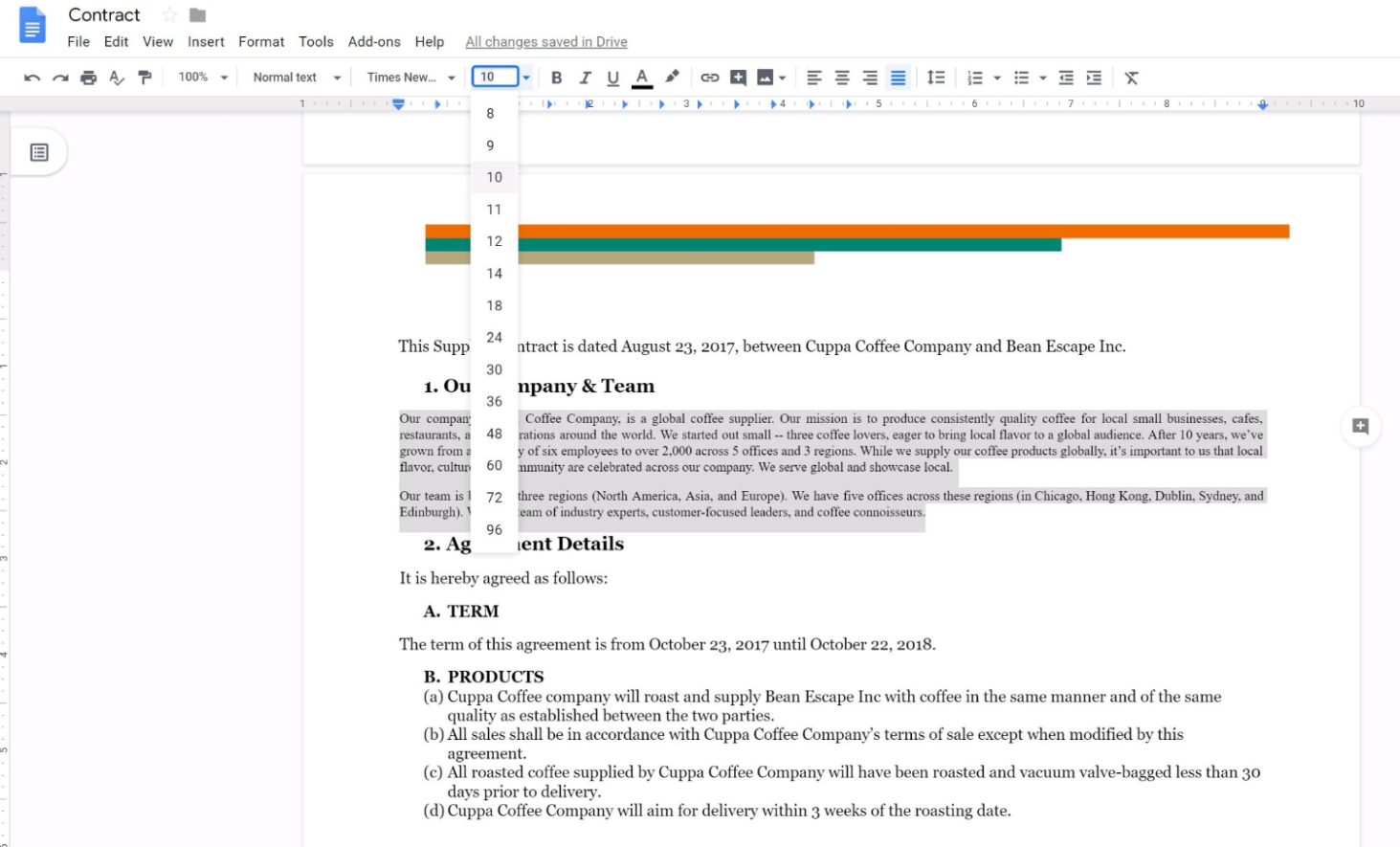Choose font size 24
Viewport: 1400px width, 847px height.
point(494,338)
